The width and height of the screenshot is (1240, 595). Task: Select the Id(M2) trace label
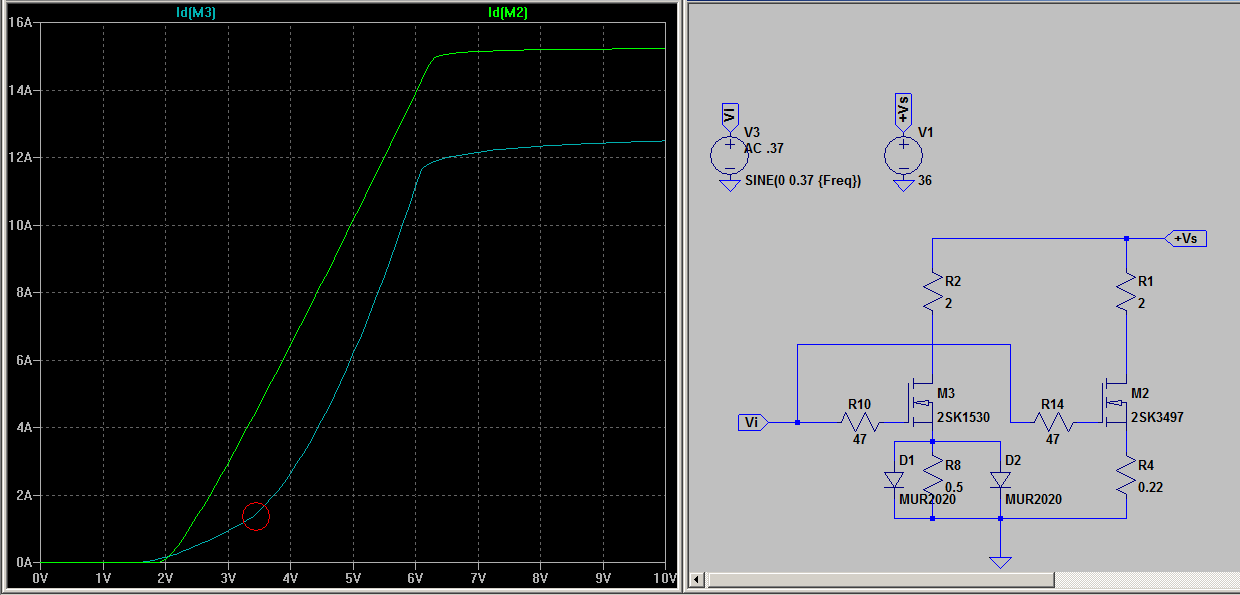(508, 12)
